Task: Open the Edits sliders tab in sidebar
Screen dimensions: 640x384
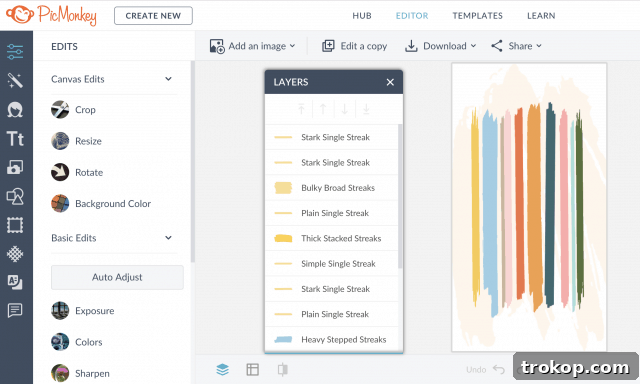Action: pyautogui.click(x=15, y=51)
